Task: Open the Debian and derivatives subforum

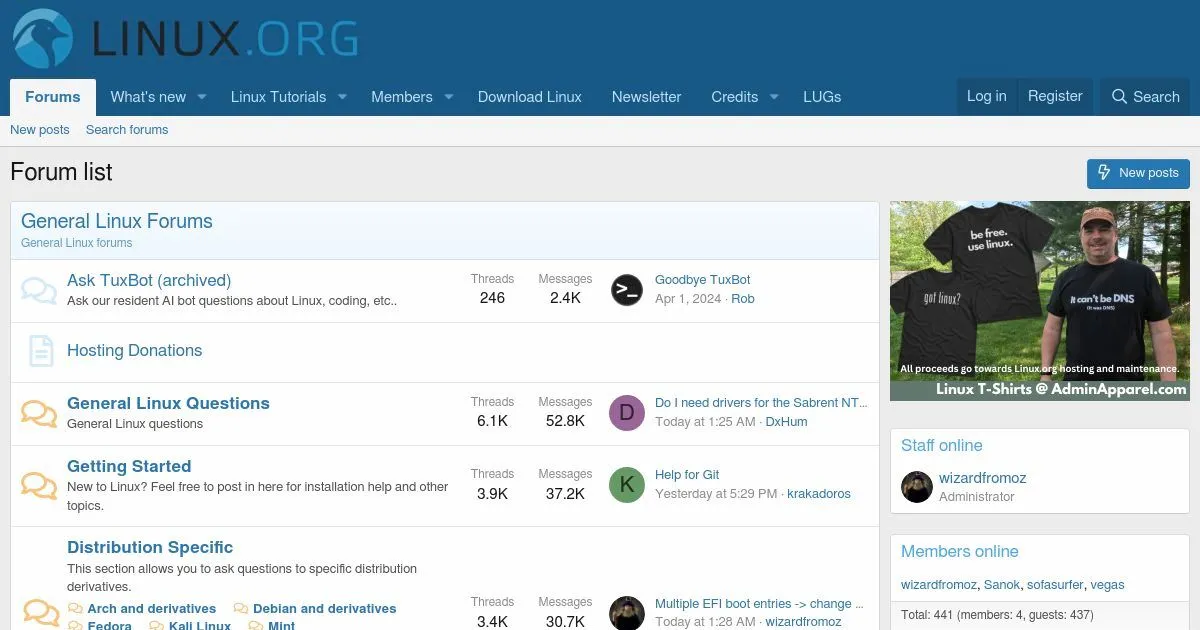Action: 325,608
